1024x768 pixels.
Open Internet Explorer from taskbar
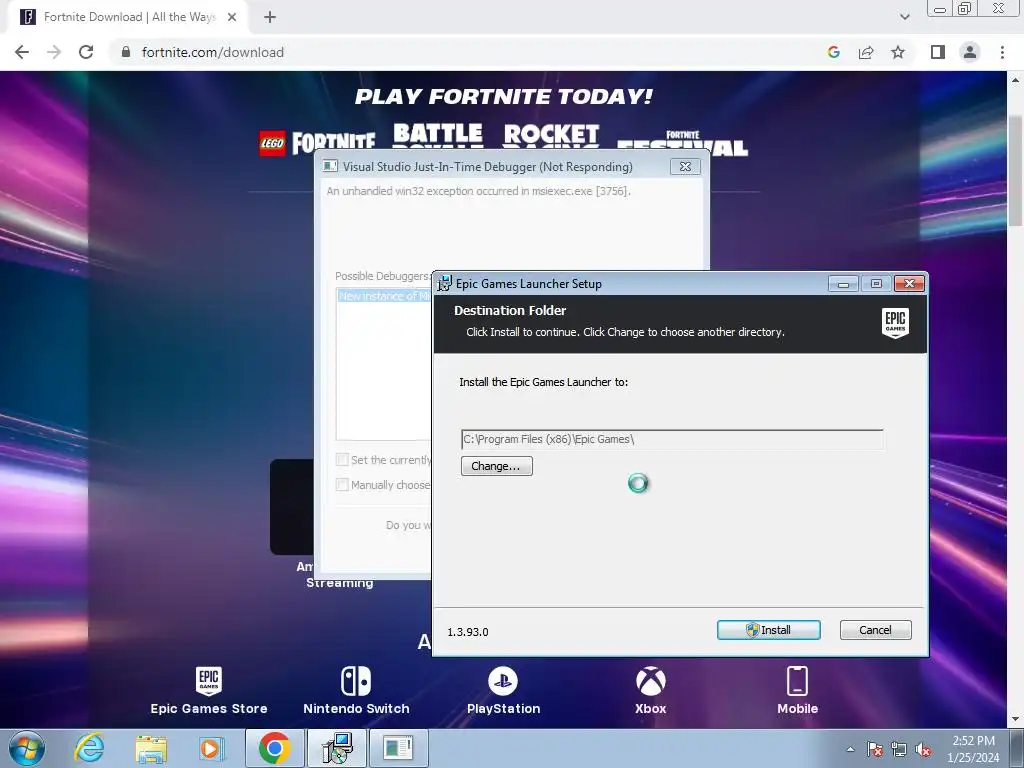(x=89, y=748)
